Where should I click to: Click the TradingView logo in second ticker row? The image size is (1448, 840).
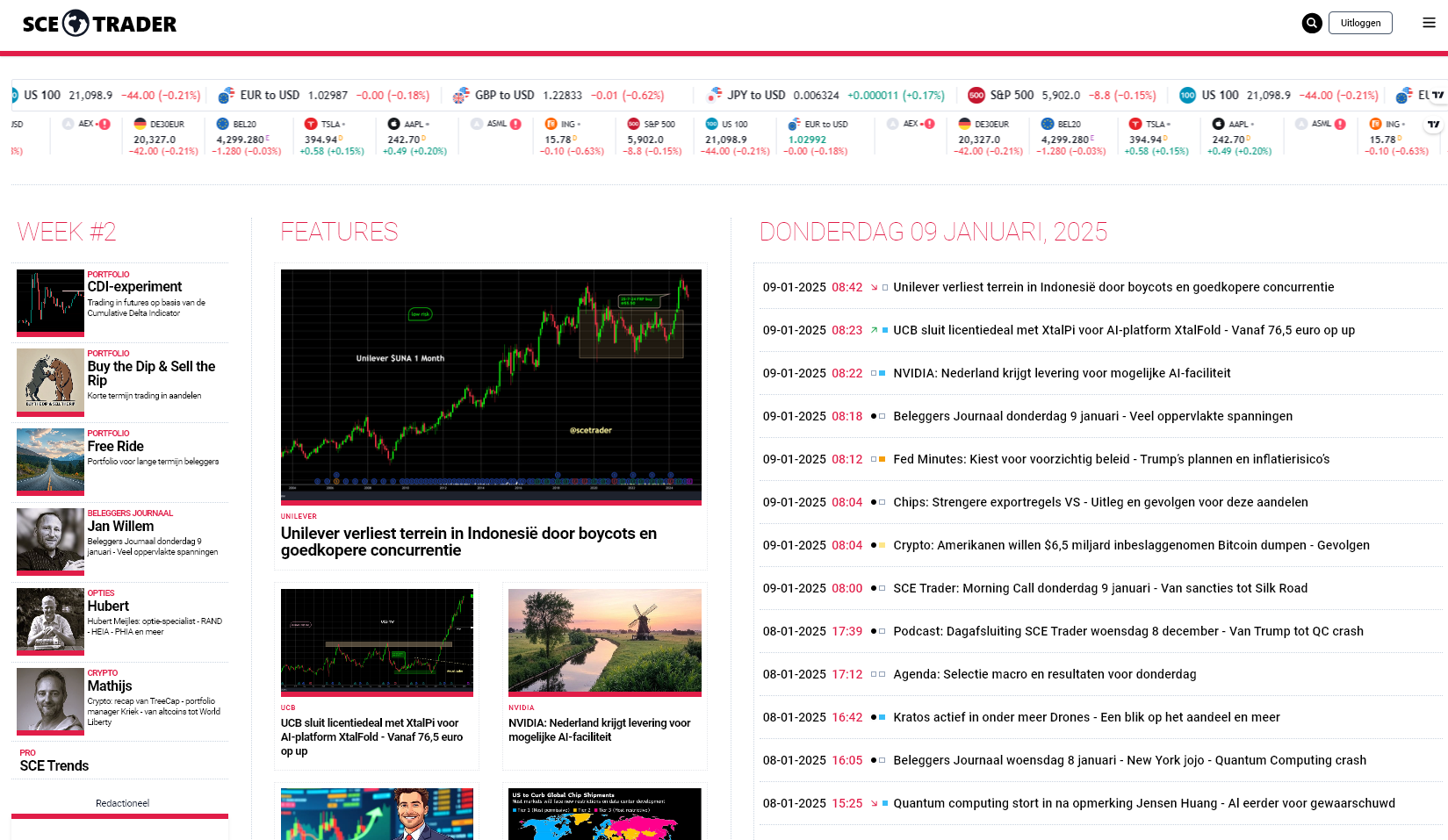click(1434, 125)
